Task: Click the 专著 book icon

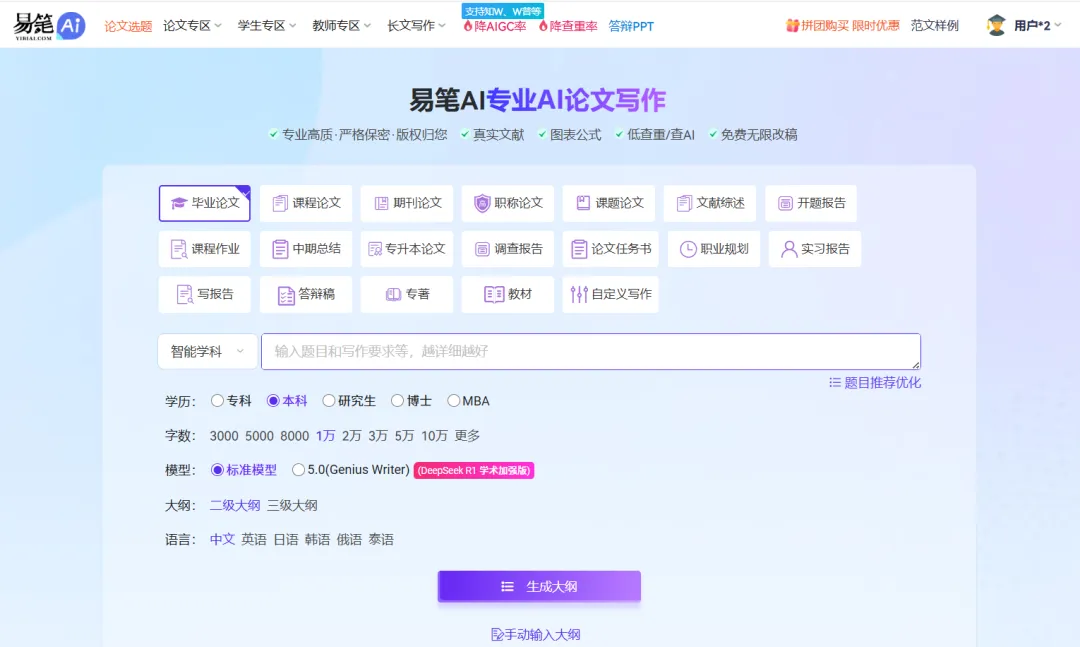Action: coord(393,294)
